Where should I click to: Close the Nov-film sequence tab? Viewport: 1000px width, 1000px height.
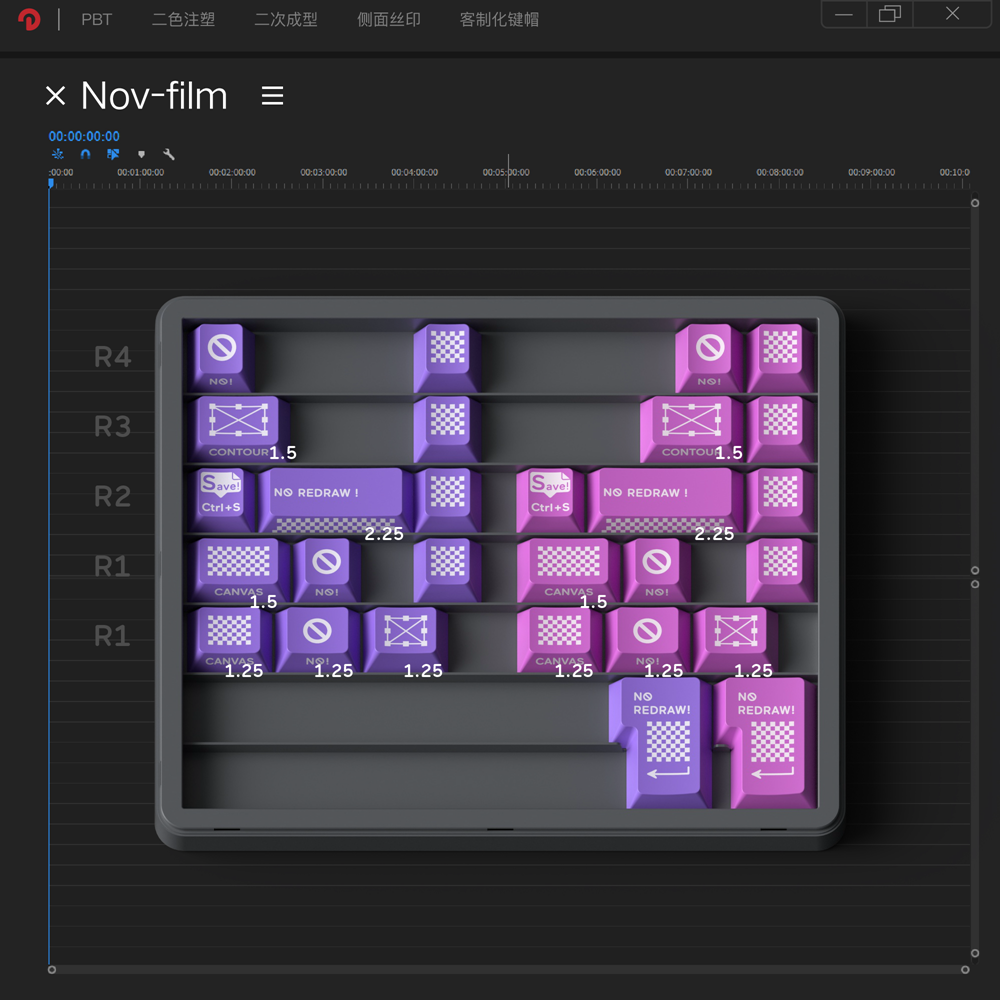coord(55,96)
